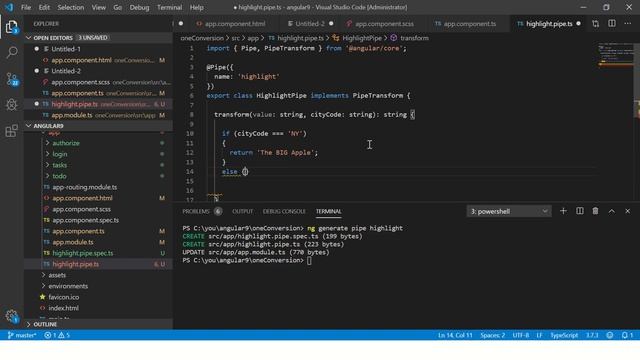This screenshot has height=360, width=640.
Task: Click HighlightPipe in the breadcrumb
Action: (362, 38)
